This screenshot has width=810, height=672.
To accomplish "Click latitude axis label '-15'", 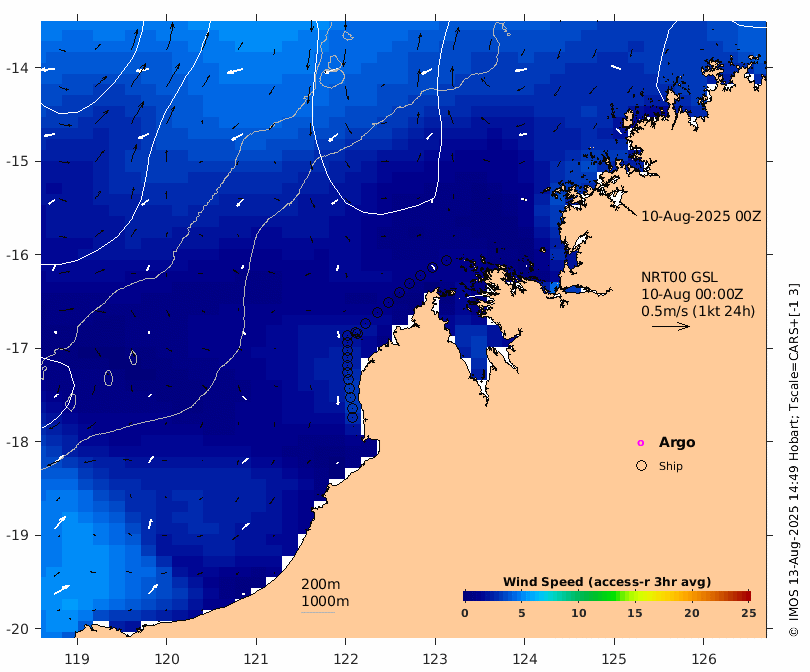I will 17,161.
